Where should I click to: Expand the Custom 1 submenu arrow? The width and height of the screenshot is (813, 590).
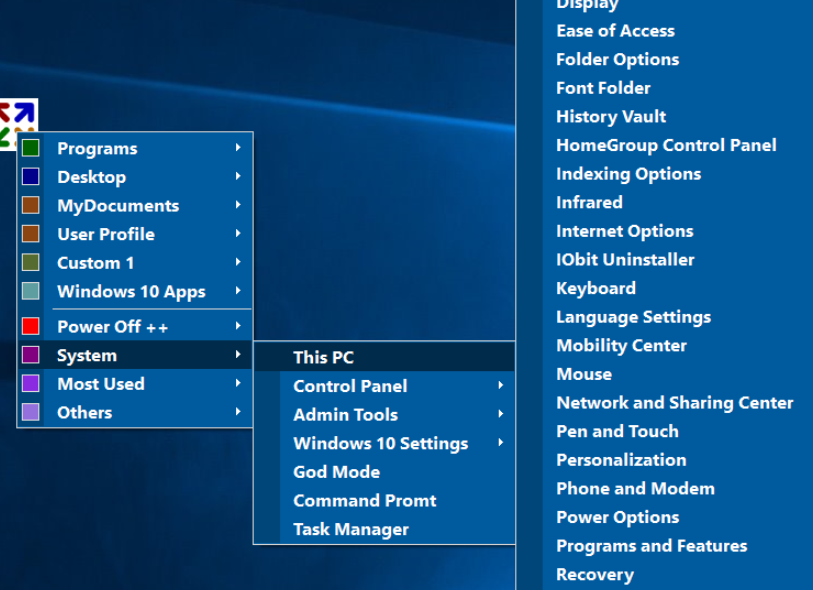point(238,262)
